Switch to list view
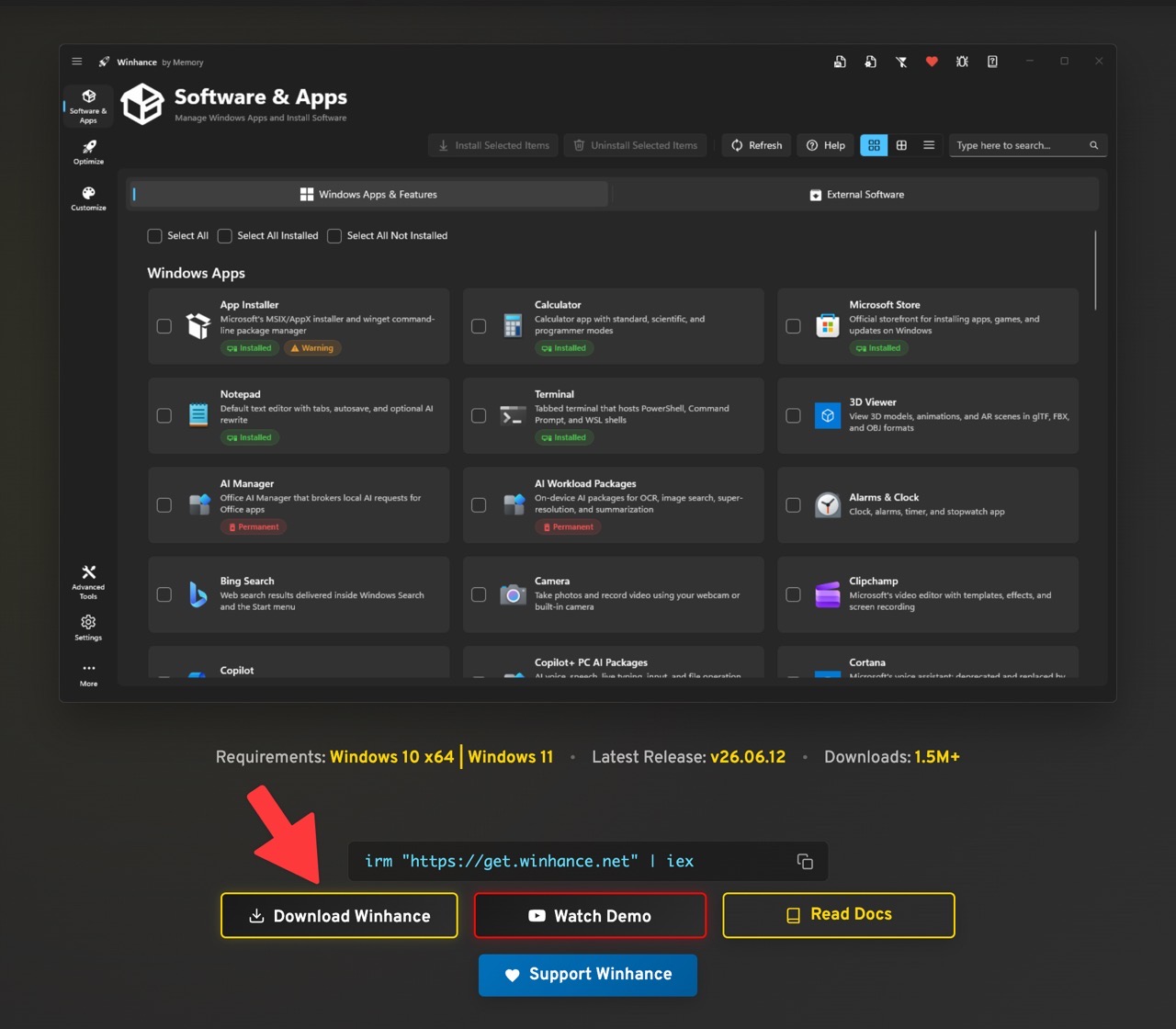 [929, 145]
